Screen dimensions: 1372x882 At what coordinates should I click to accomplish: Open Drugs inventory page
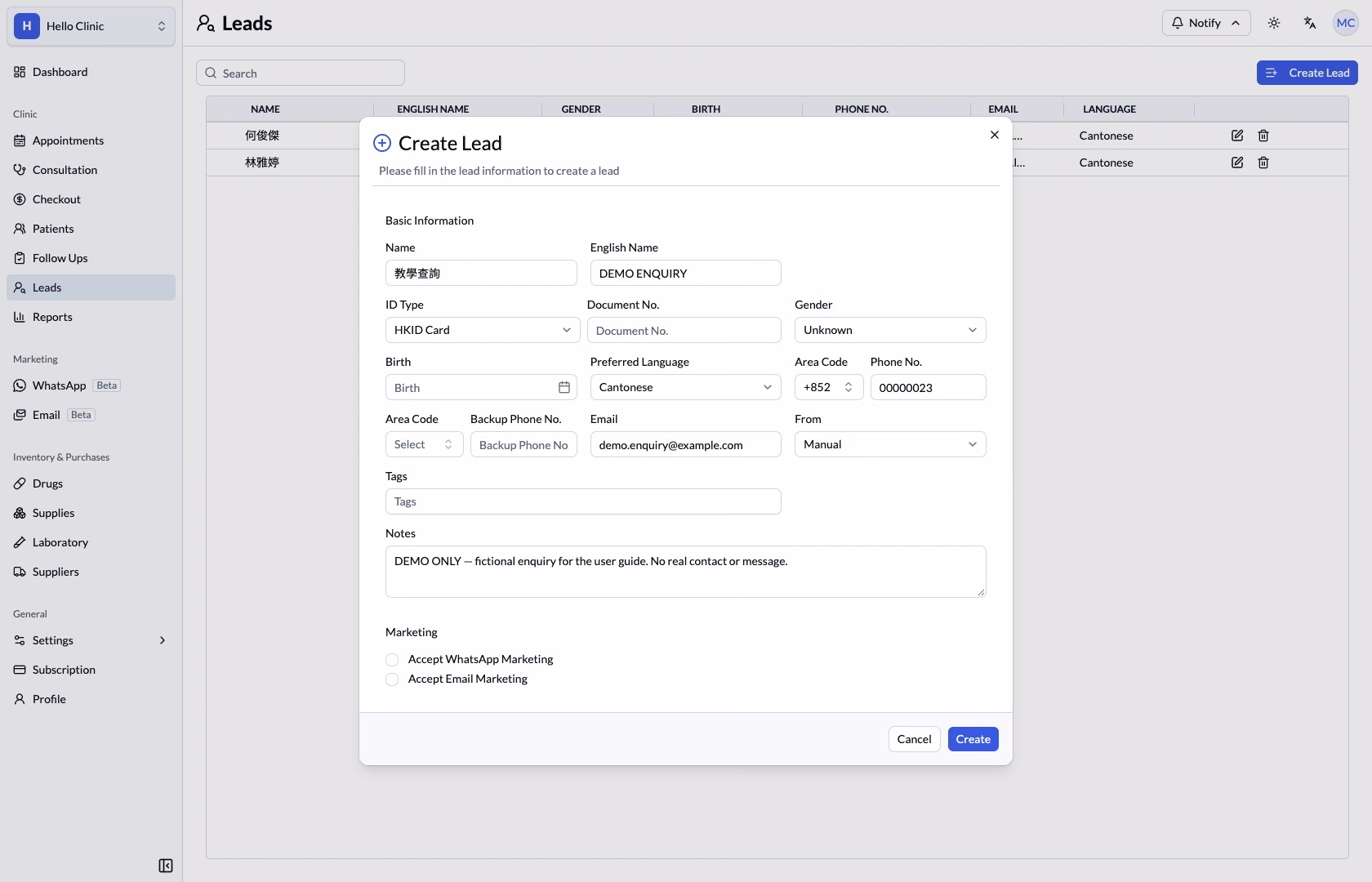91,483
